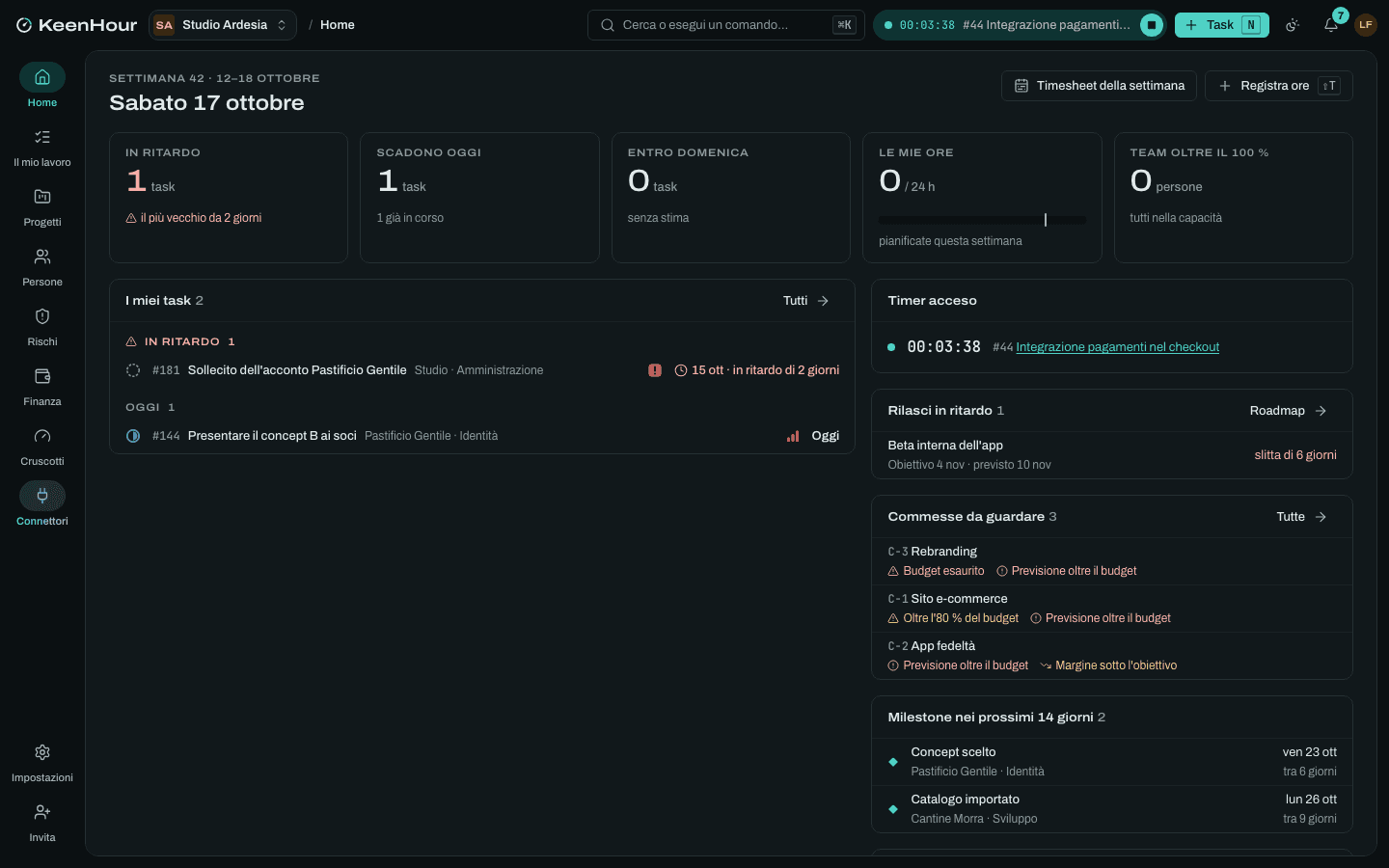The width and height of the screenshot is (1389, 868).
Task: Click the running timer text in header
Action: click(1015, 25)
